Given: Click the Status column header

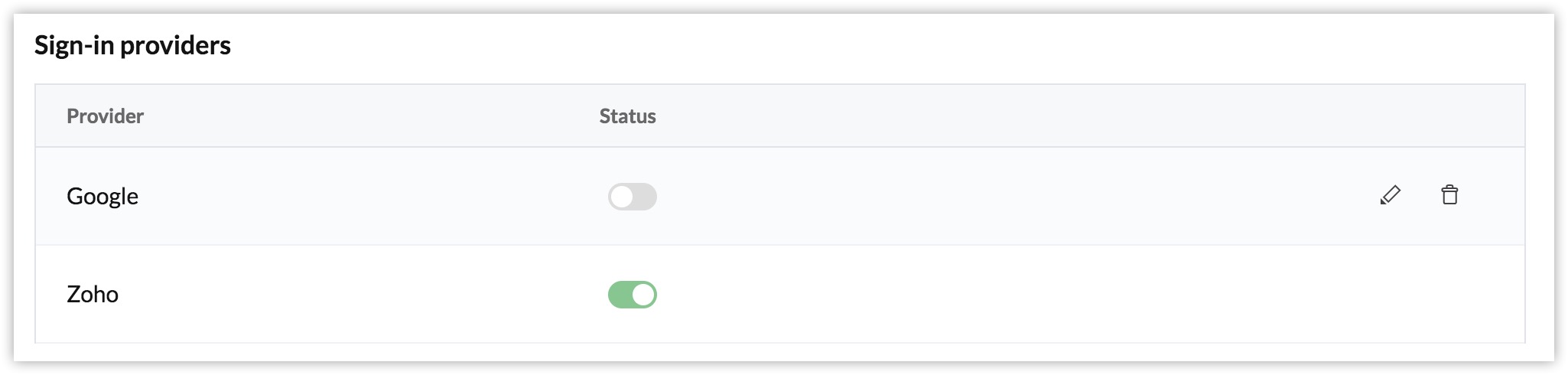Looking at the screenshot, I should pos(627,116).
